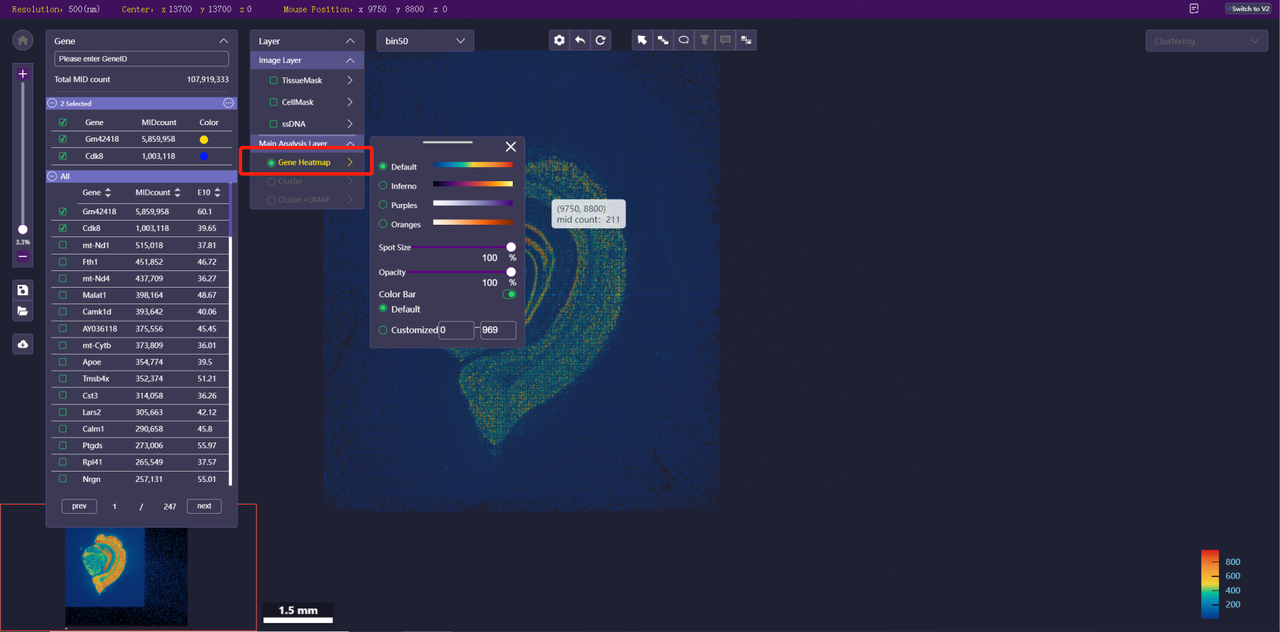Enable the TissueMask image layer checkbox
The height and width of the screenshot is (632, 1280).
point(274,81)
